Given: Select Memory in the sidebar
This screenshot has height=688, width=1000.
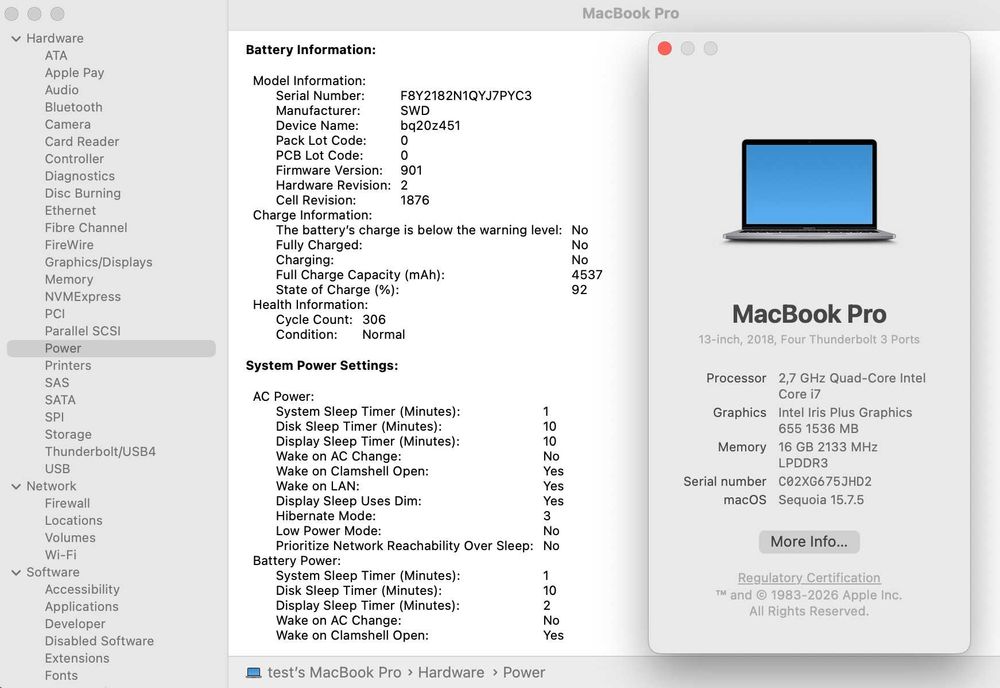Looking at the screenshot, I should [69, 279].
